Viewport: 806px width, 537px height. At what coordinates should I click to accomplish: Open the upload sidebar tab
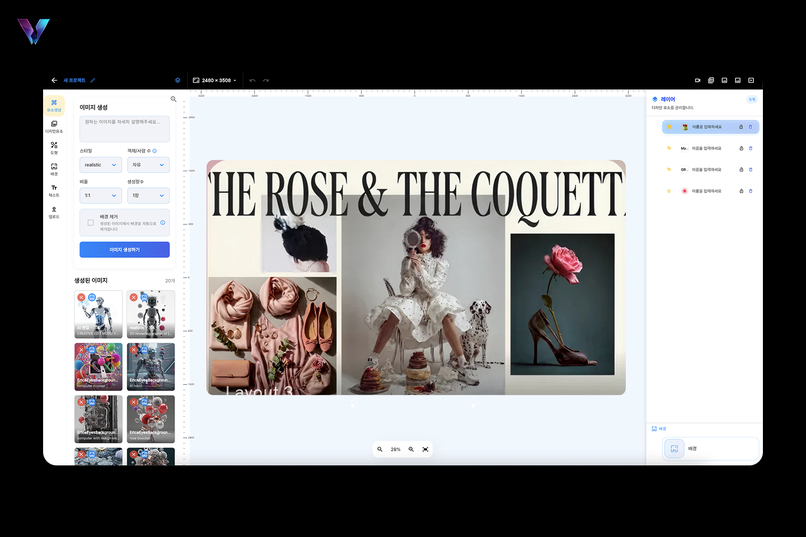[54, 212]
